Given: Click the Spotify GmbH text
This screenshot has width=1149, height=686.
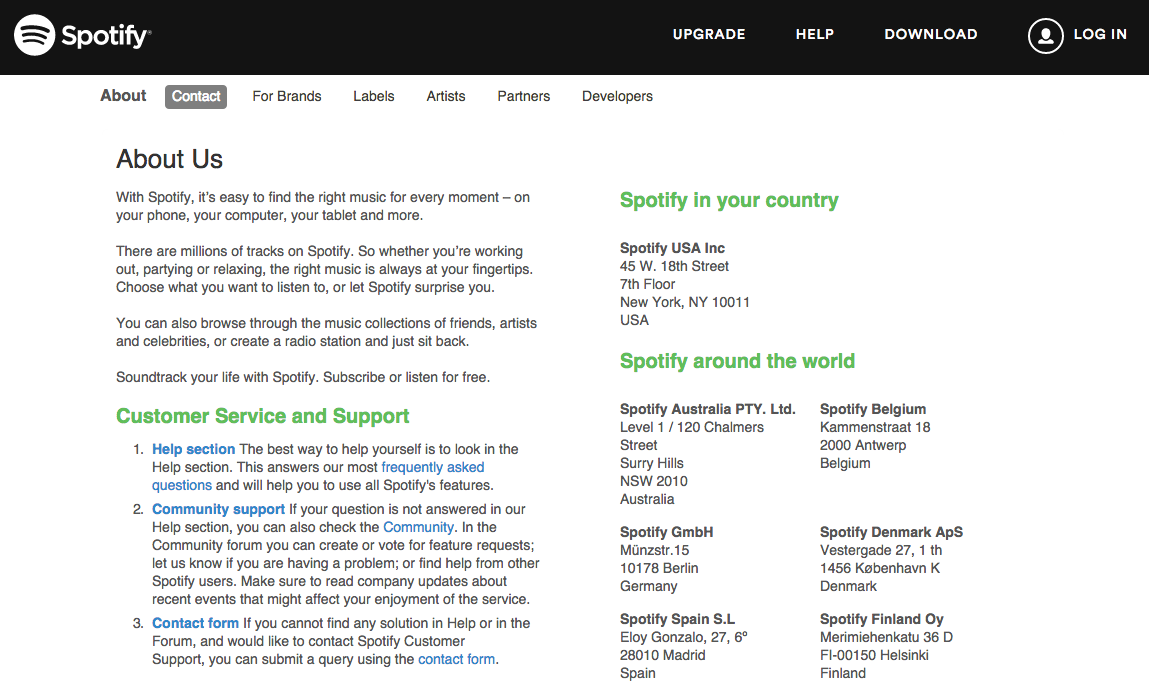Looking at the screenshot, I should tap(666, 533).
